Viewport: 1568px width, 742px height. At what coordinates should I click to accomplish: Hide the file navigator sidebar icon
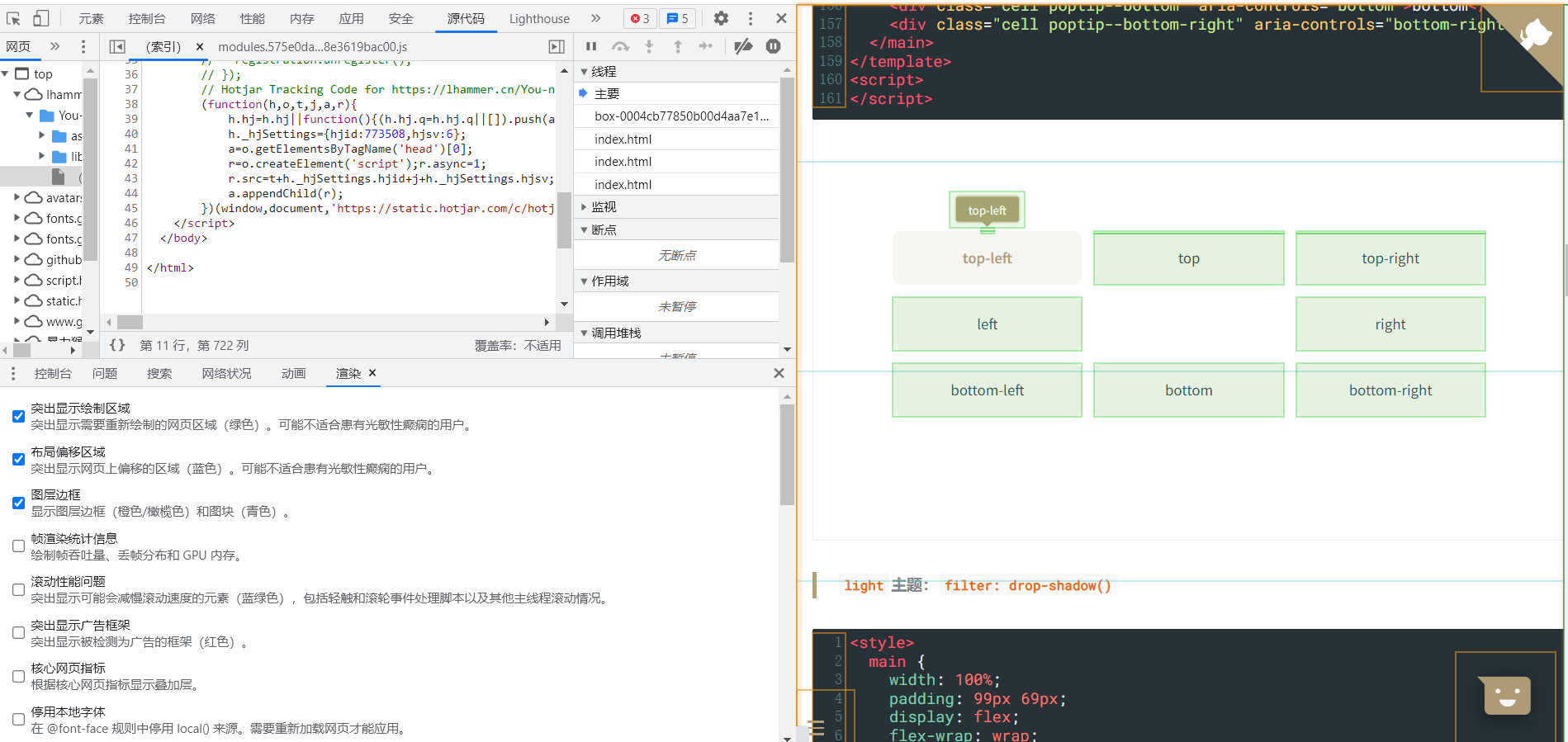[x=117, y=47]
